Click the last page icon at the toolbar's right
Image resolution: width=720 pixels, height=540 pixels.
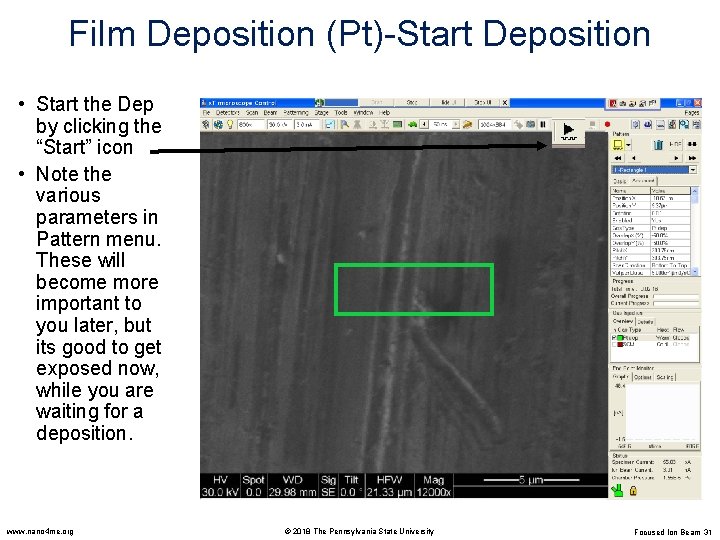tap(696, 124)
